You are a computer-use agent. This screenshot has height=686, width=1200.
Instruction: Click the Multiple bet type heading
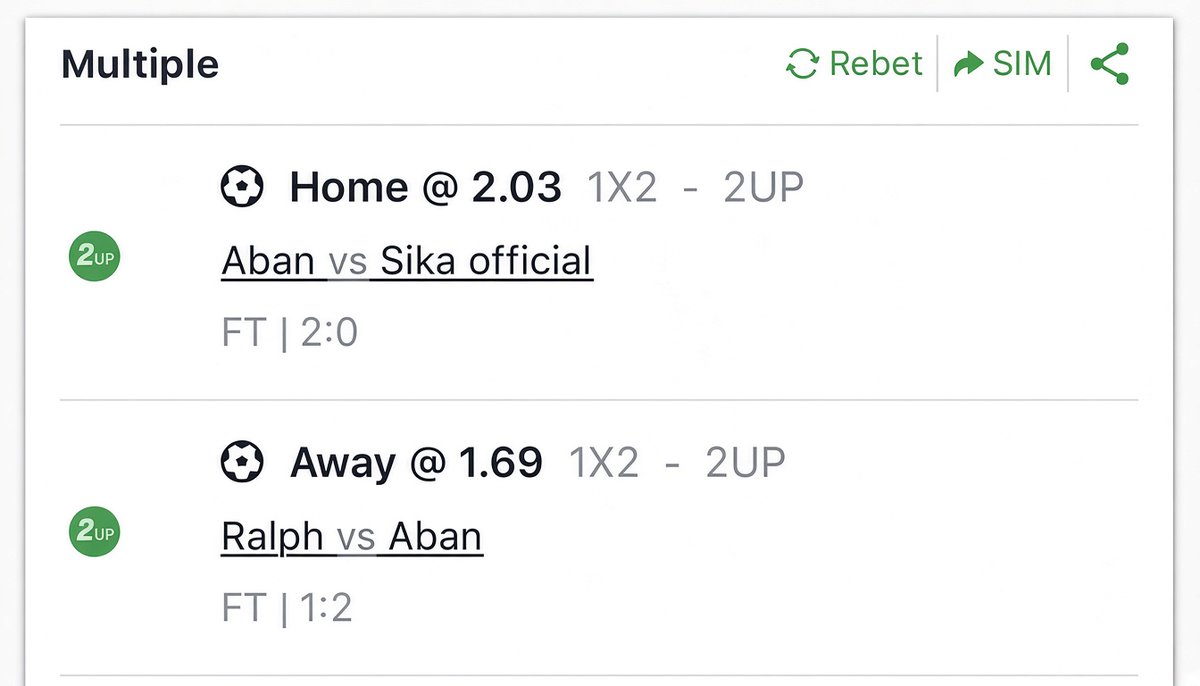tap(140, 64)
